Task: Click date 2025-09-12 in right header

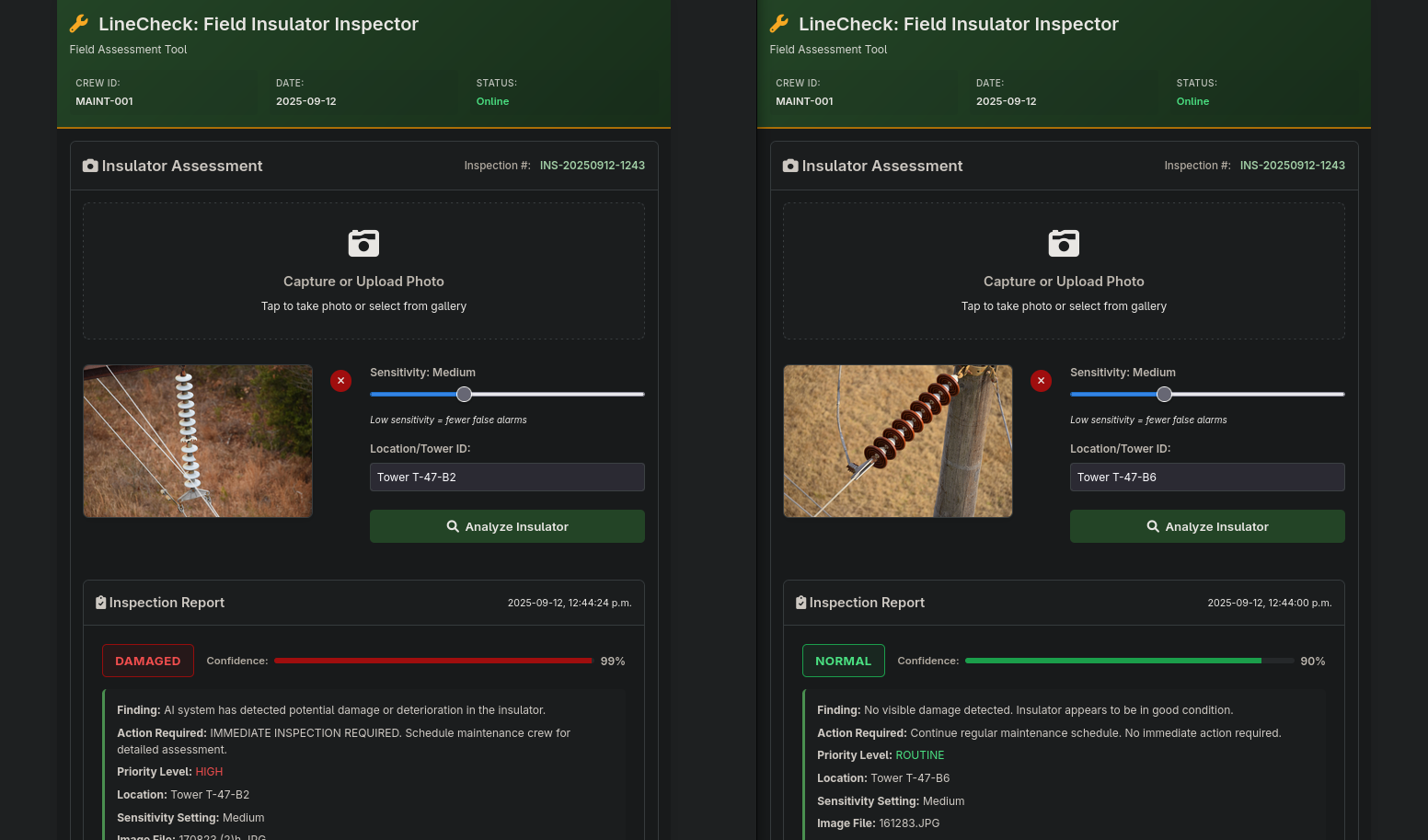Action: point(1007,101)
